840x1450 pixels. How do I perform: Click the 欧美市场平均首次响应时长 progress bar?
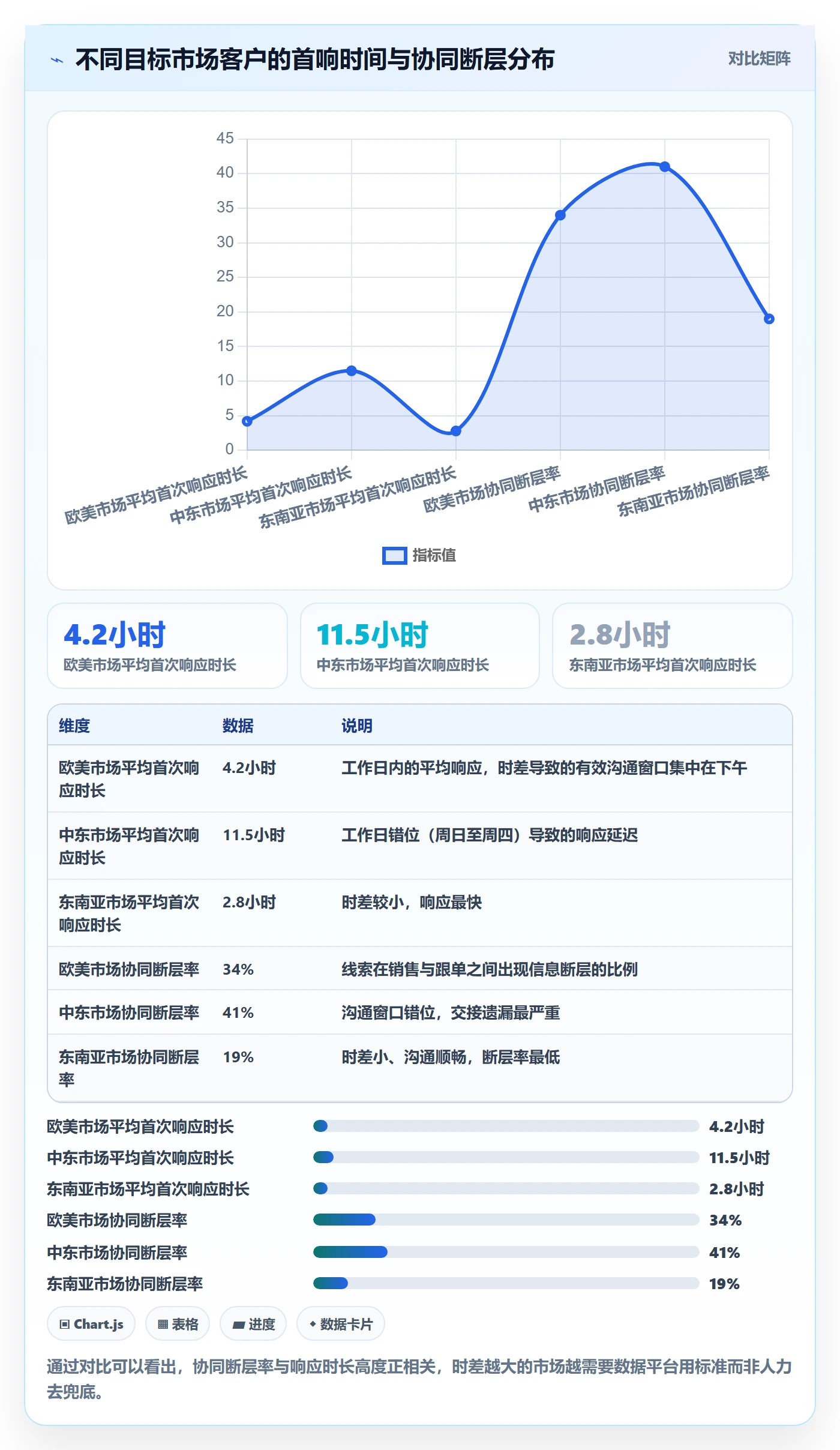click(x=506, y=1126)
